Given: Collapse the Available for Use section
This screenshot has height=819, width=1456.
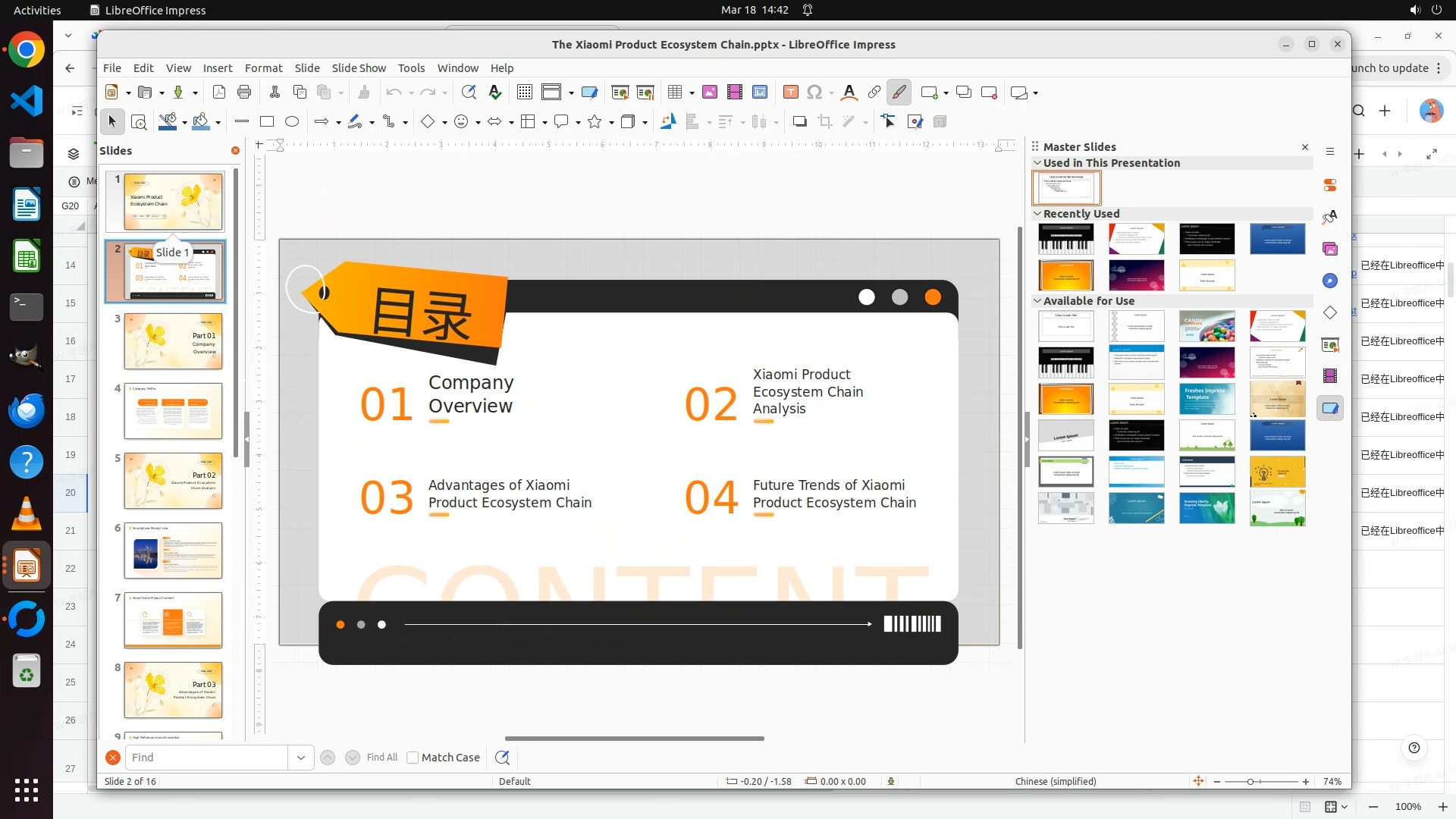Looking at the screenshot, I should tap(1037, 301).
